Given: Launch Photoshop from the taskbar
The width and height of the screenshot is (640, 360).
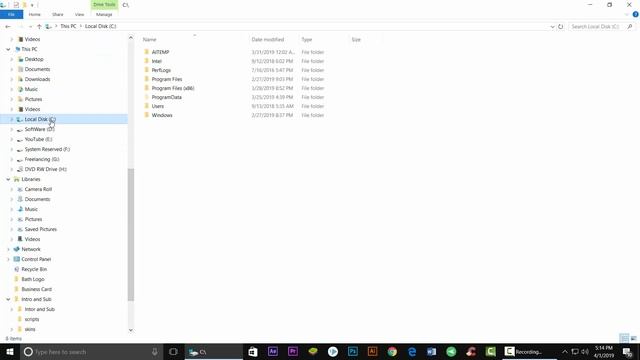Looking at the screenshot, I should pos(353,351).
